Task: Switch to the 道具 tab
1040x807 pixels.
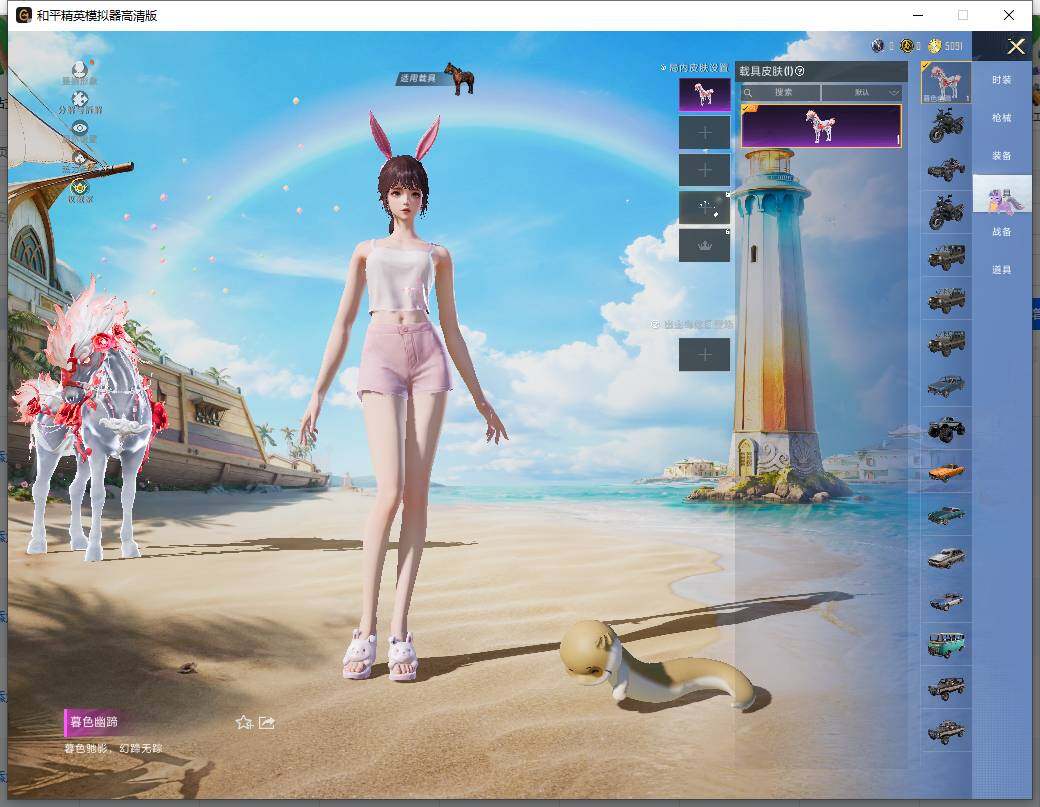Action: 1002,270
